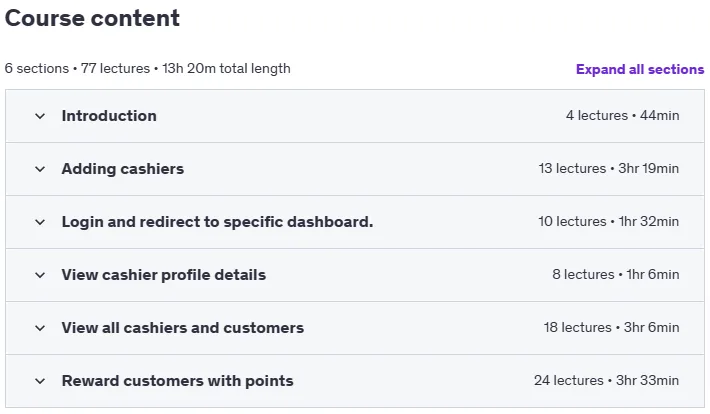This screenshot has width=710, height=414.
Task: Click the 10 lectures 1hr 32min summary
Action: (x=609, y=221)
